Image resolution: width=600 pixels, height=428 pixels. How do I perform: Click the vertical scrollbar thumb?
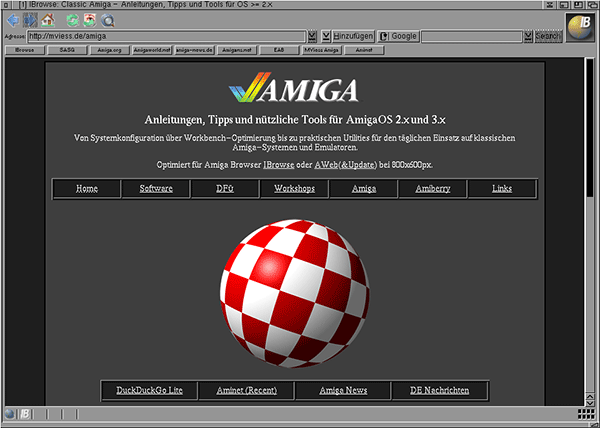[x=590, y=128]
